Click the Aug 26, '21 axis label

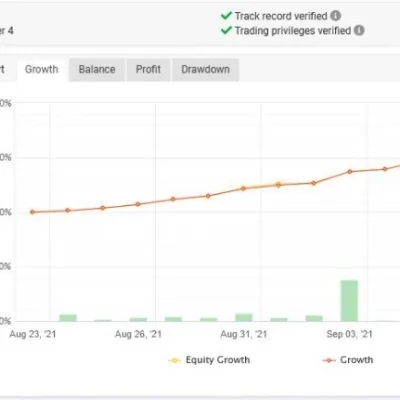coord(138,334)
